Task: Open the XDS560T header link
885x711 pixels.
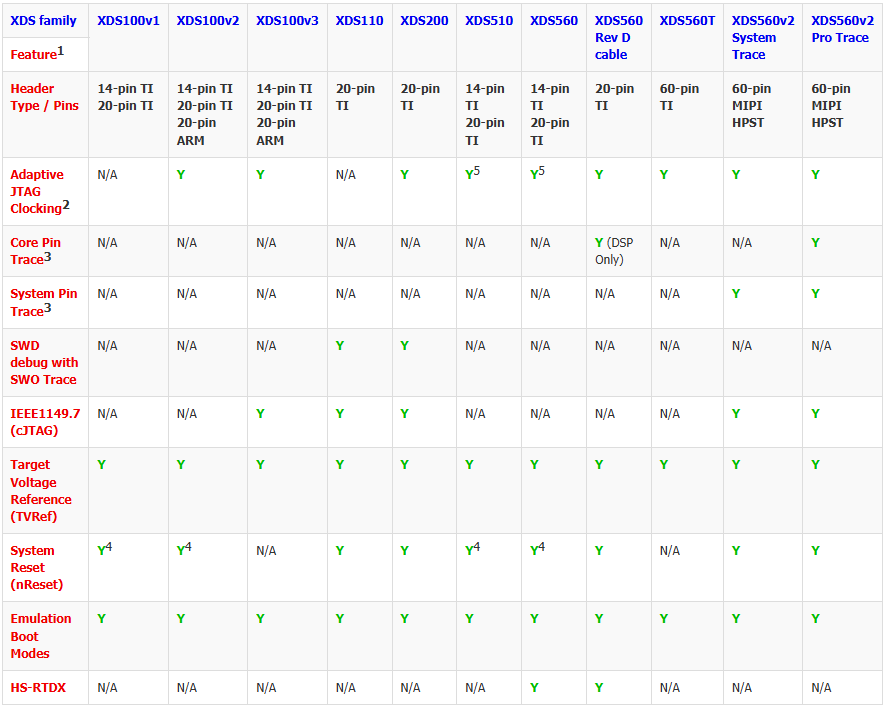Action: coord(687,21)
